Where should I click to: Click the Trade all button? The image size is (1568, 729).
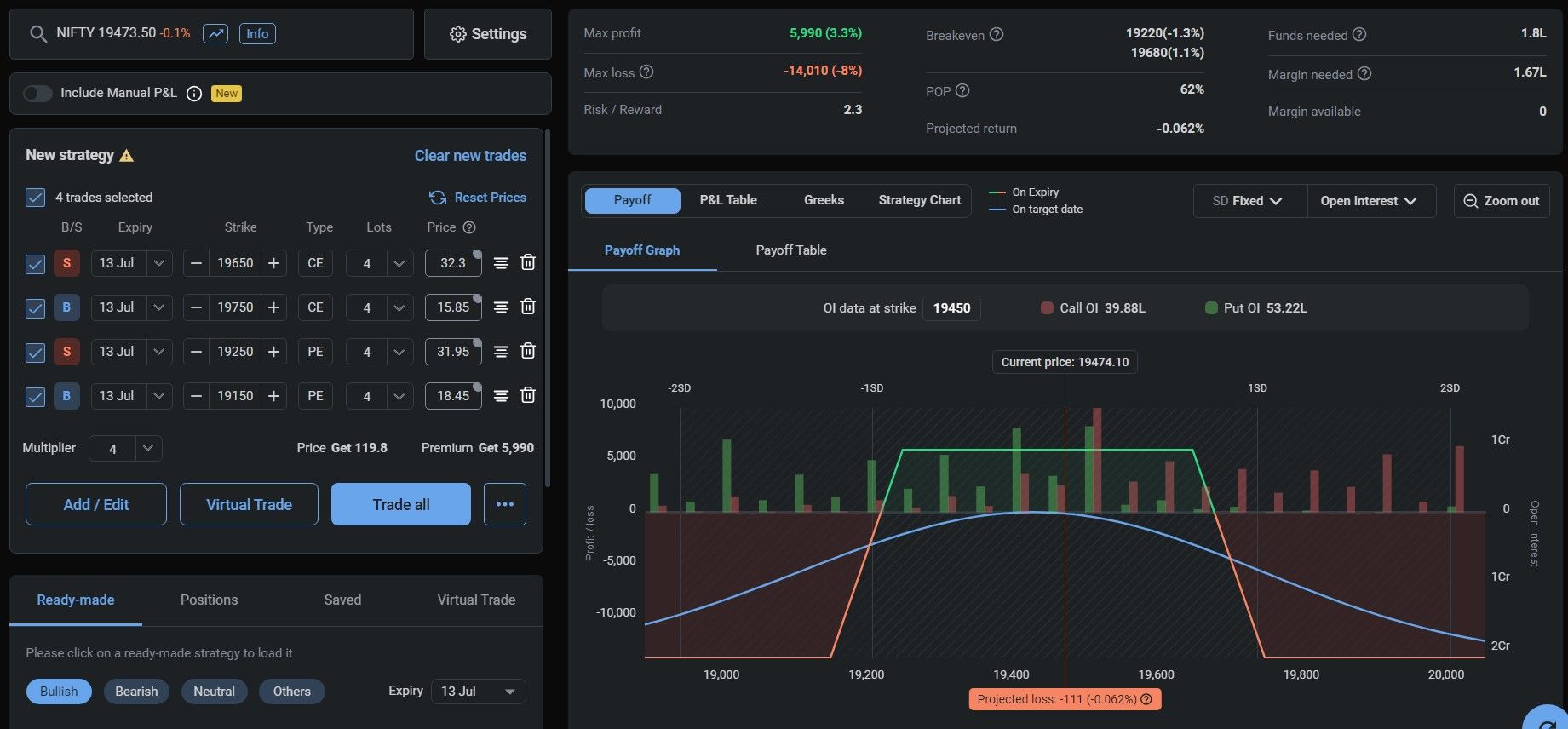pyautogui.click(x=400, y=504)
